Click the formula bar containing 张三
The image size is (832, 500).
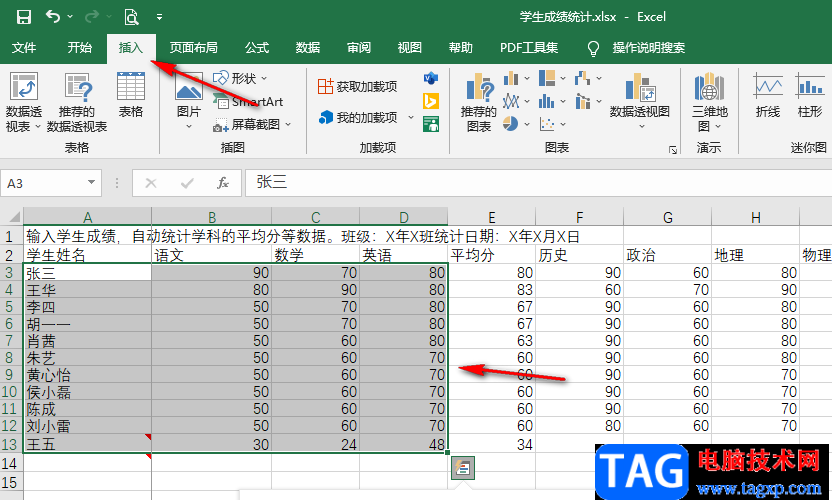pyautogui.click(x=539, y=183)
